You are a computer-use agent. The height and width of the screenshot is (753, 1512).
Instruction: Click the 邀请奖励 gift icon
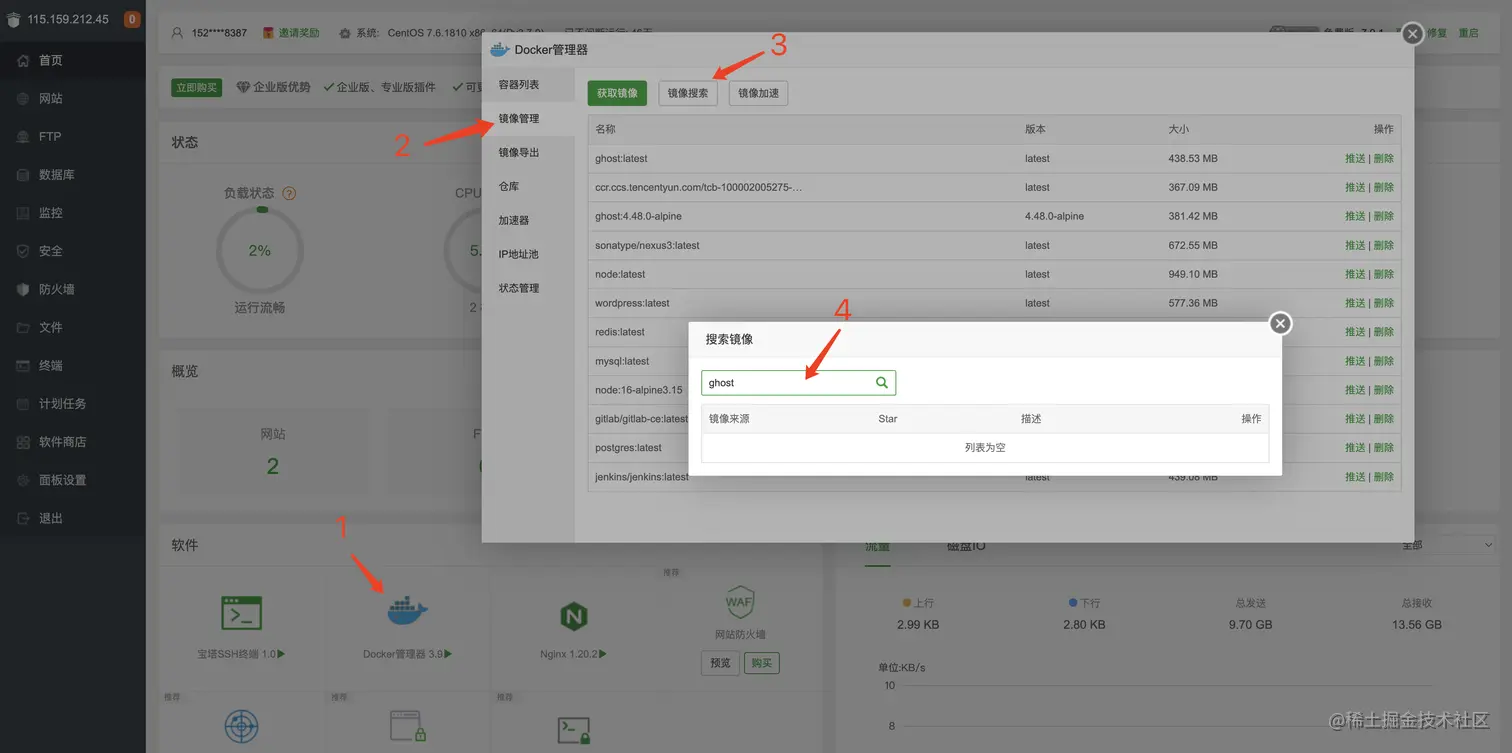click(268, 32)
